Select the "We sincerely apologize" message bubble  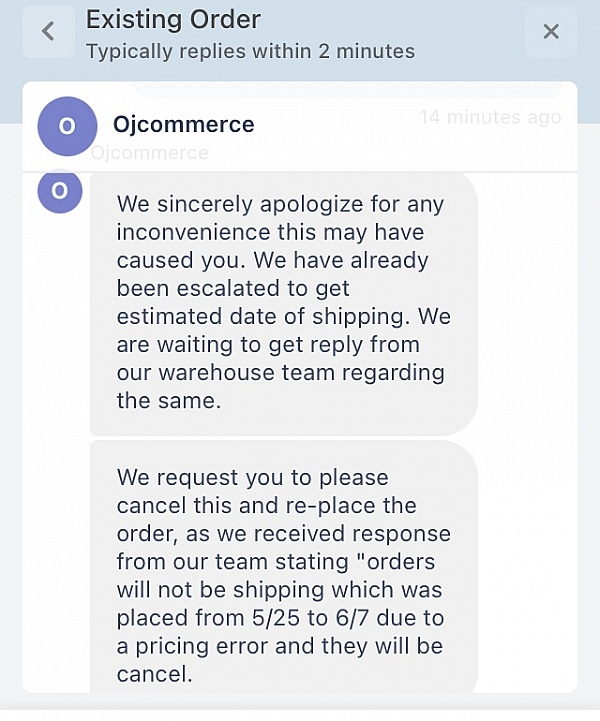pos(283,302)
